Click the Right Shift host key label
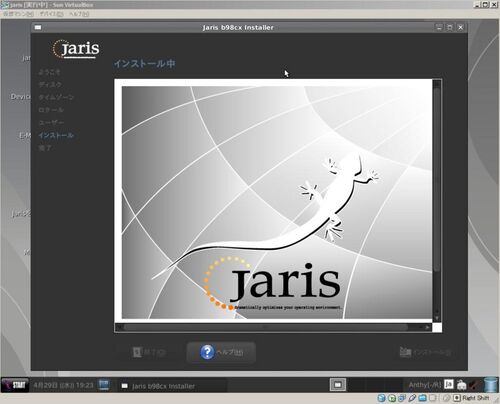This screenshot has width=500, height=404. pos(476,398)
